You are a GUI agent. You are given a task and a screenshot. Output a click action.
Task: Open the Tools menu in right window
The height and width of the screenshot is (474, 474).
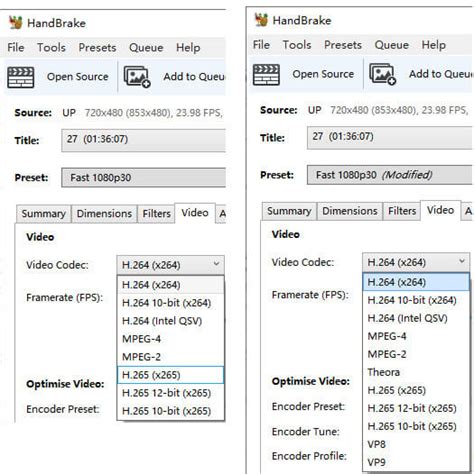[x=297, y=45]
